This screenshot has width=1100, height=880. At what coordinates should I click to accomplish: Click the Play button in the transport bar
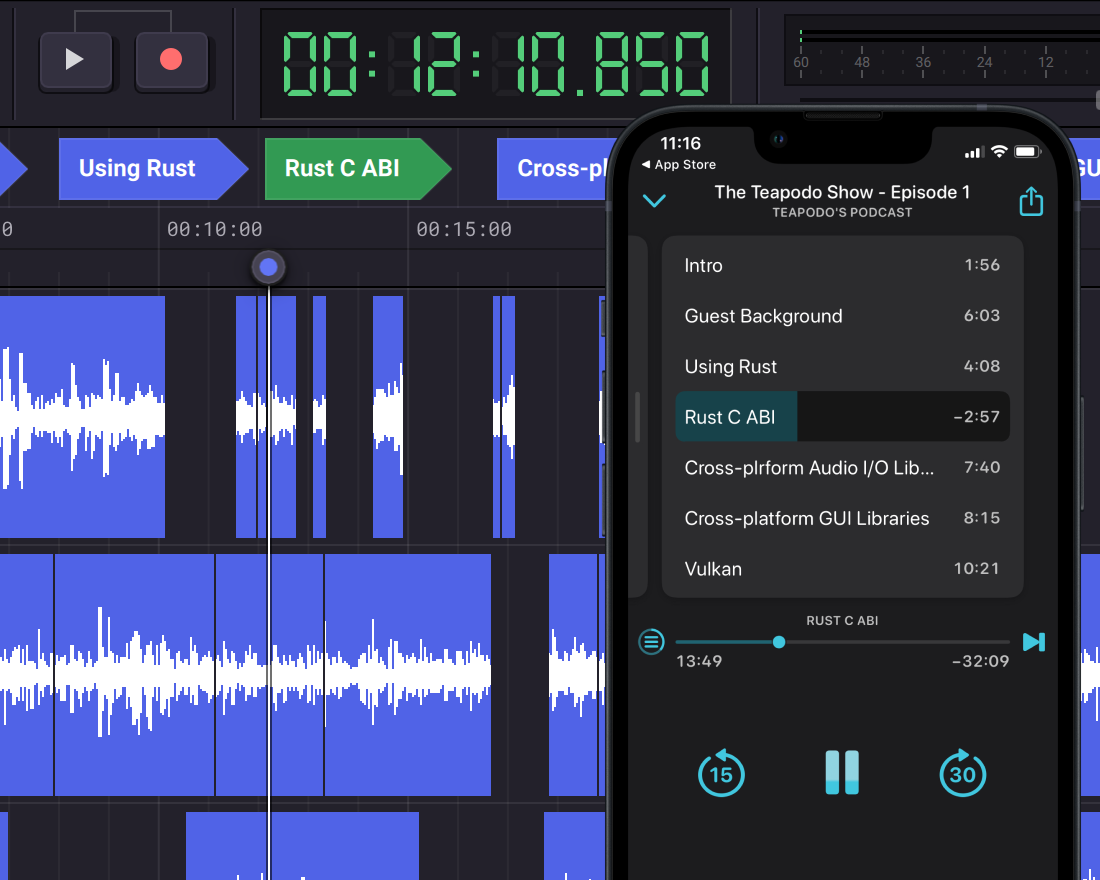click(75, 60)
